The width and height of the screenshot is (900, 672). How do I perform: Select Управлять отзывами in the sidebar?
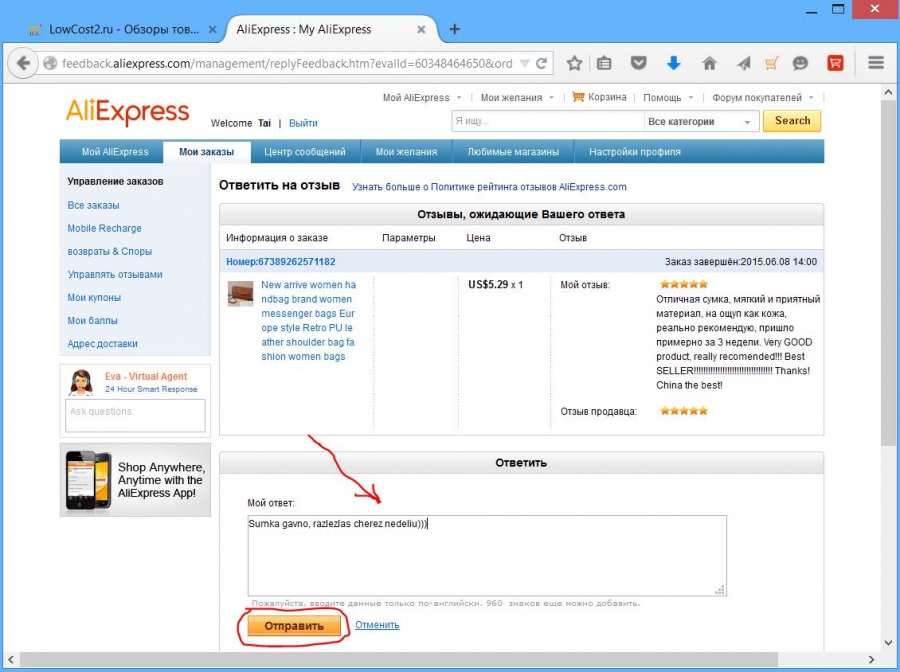115,274
